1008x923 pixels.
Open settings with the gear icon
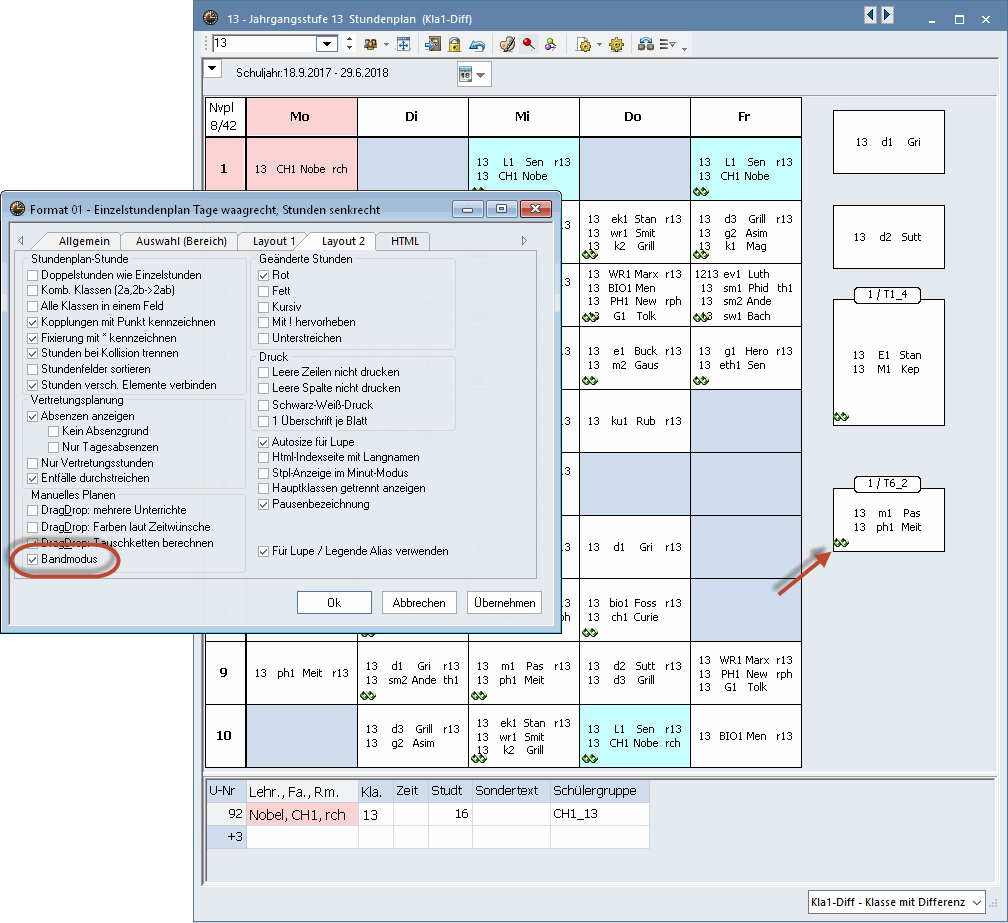point(616,44)
